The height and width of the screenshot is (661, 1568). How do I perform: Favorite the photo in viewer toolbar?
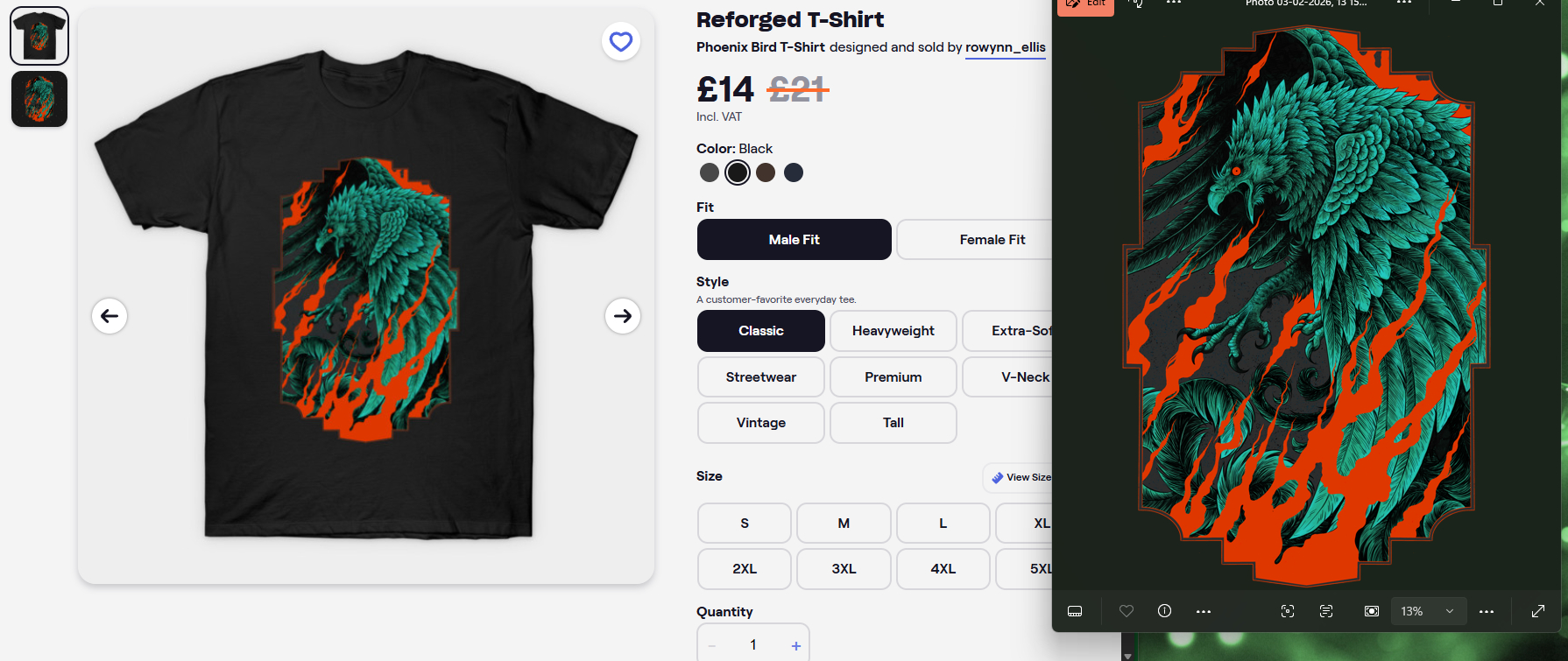(x=1127, y=611)
